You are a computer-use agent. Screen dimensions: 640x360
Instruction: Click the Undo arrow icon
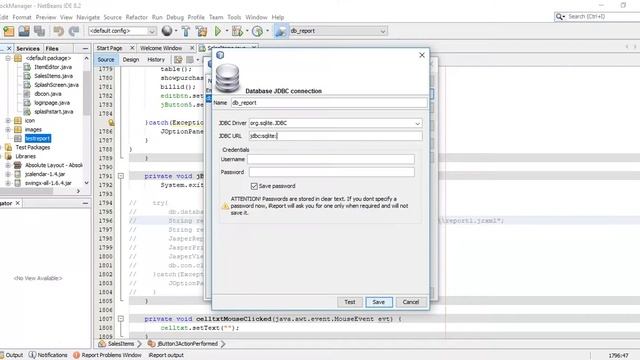58,31
